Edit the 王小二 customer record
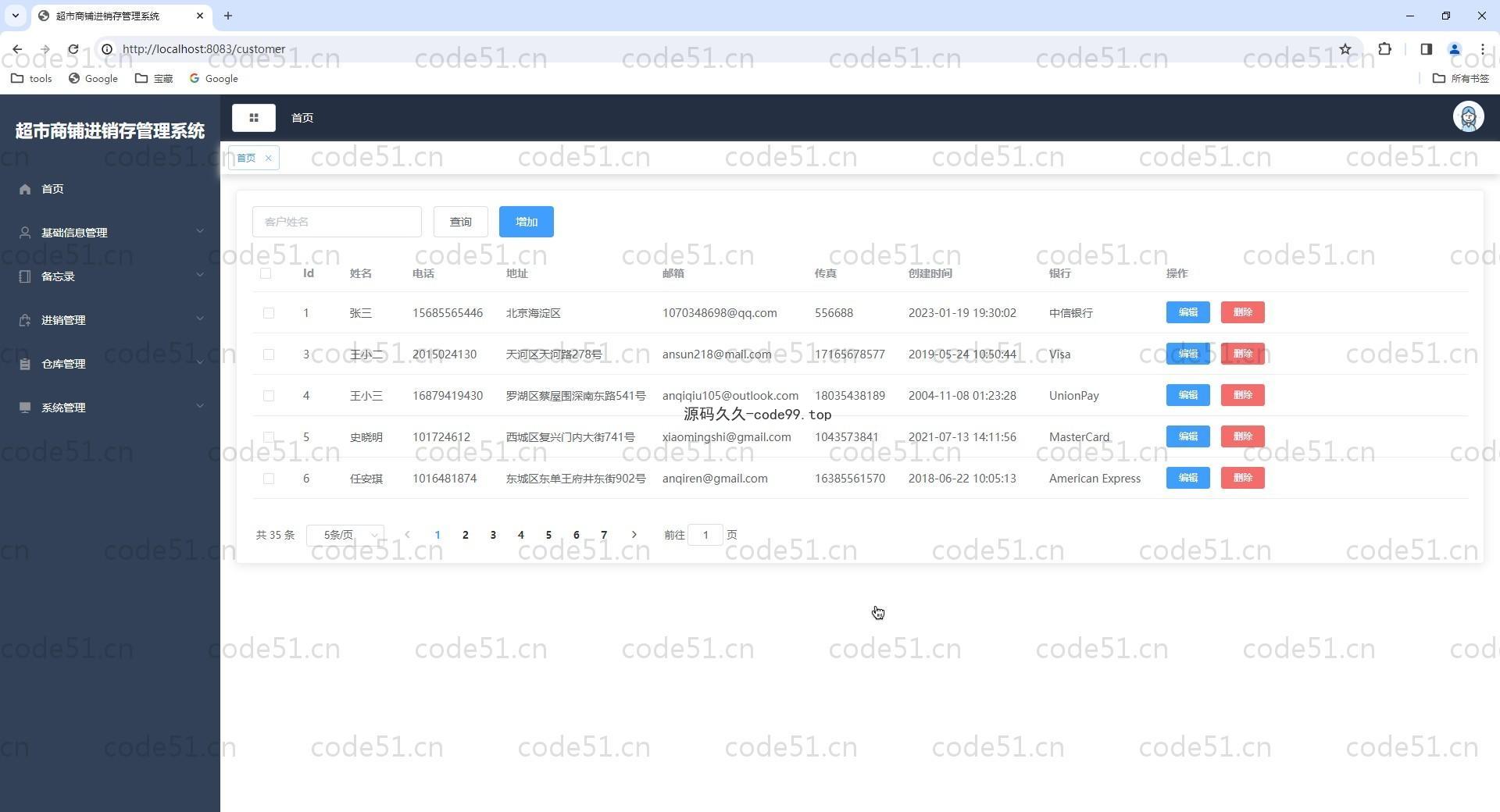1500x812 pixels. [x=1187, y=354]
